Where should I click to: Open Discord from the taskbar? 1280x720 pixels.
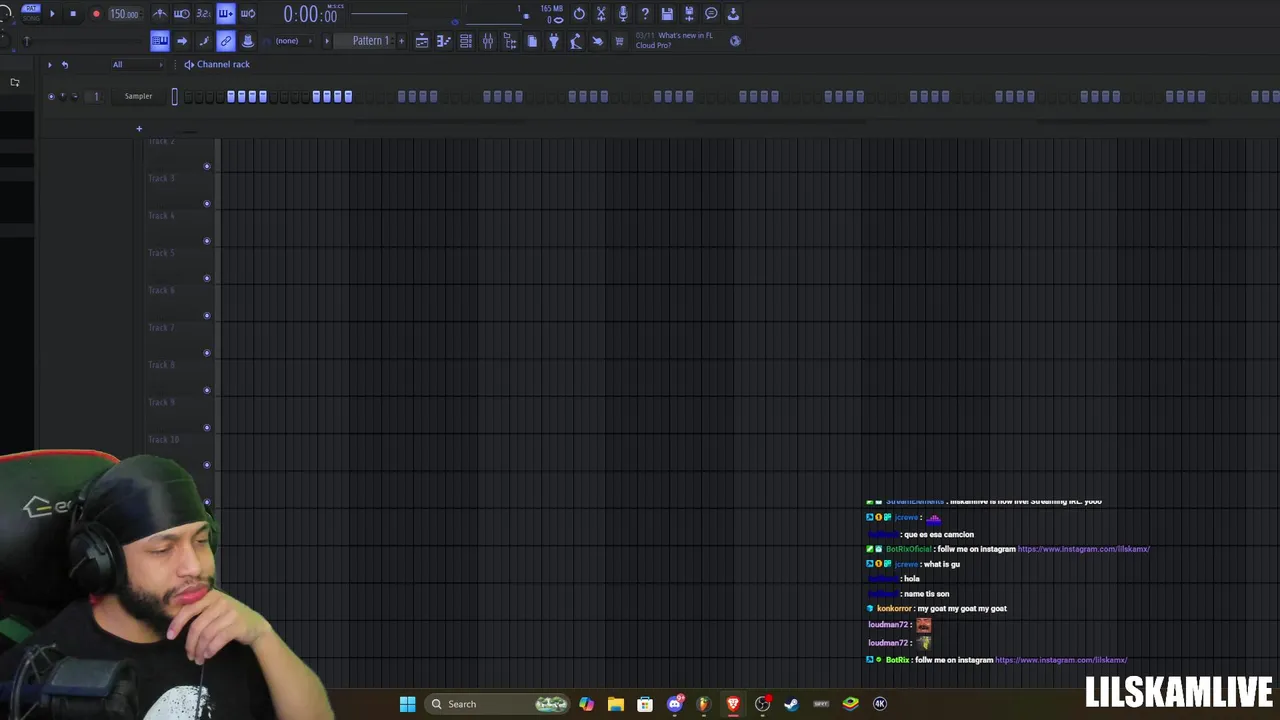tap(674, 704)
